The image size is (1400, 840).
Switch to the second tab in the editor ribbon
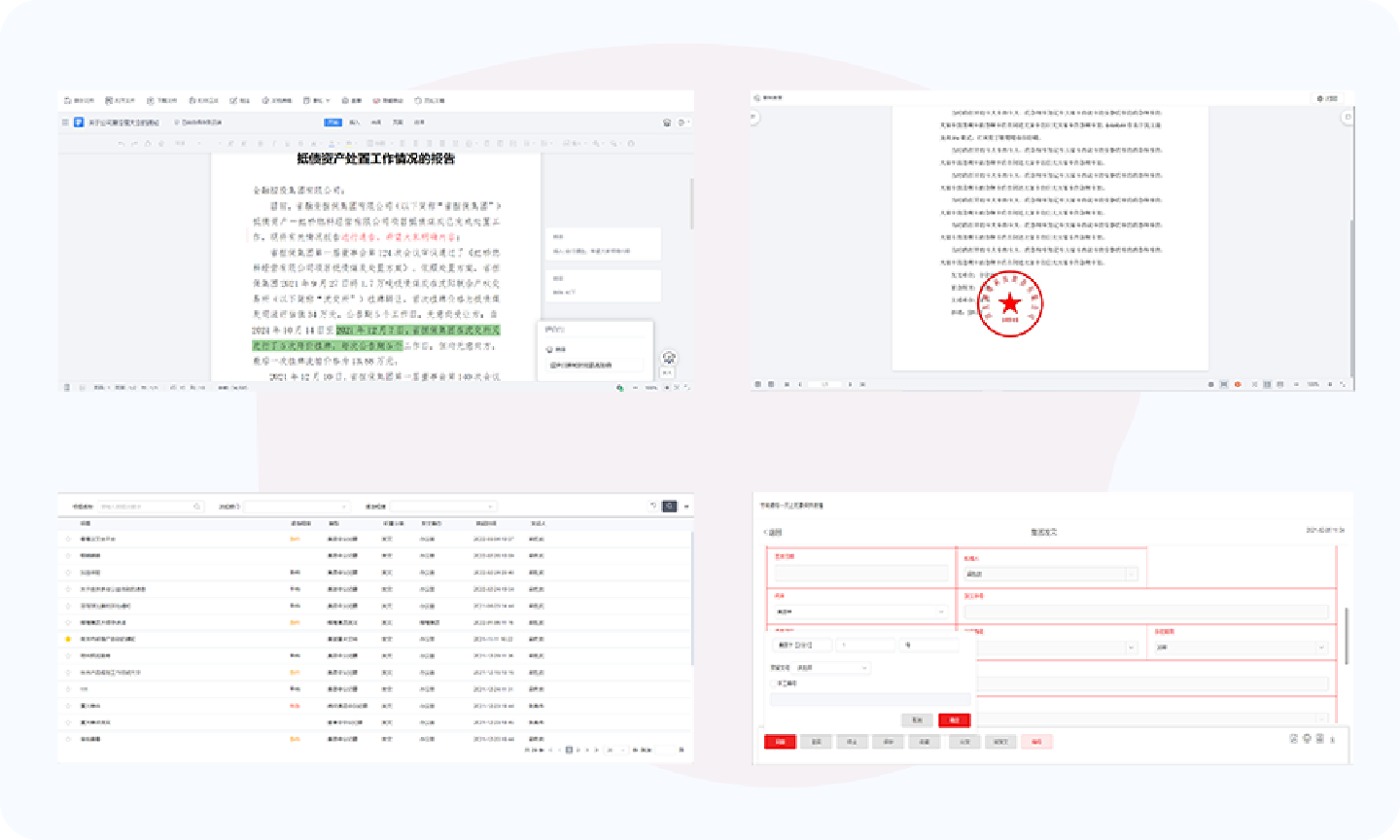coord(354,122)
